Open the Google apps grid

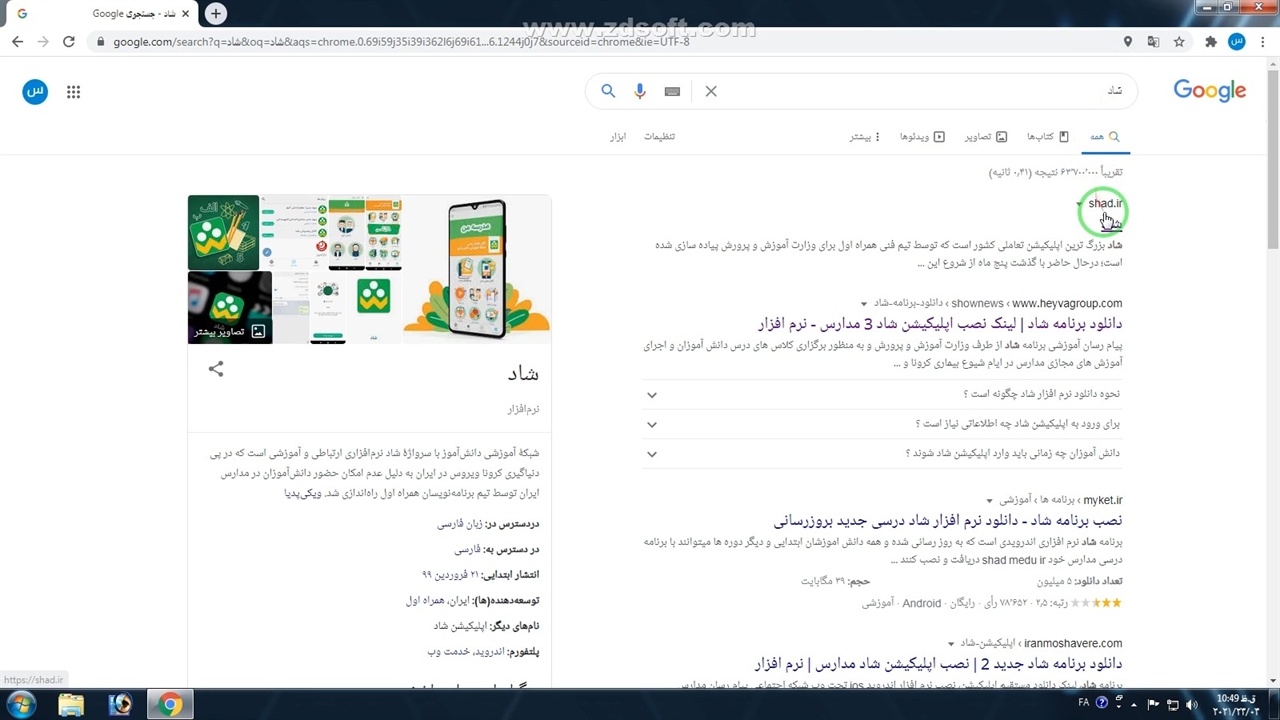[73, 92]
